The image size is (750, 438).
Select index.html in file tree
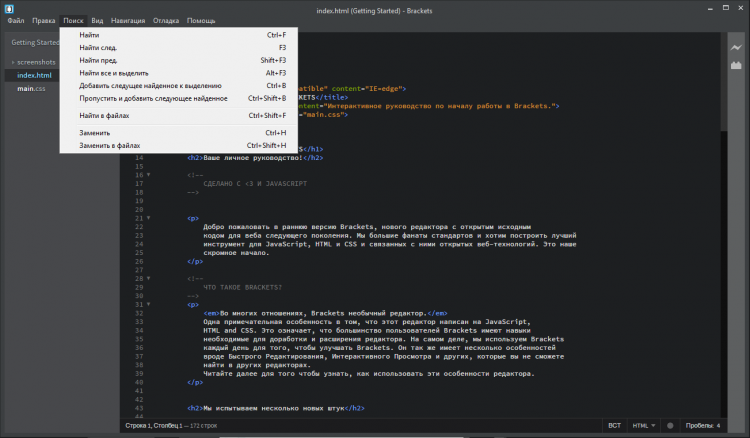[x=35, y=75]
